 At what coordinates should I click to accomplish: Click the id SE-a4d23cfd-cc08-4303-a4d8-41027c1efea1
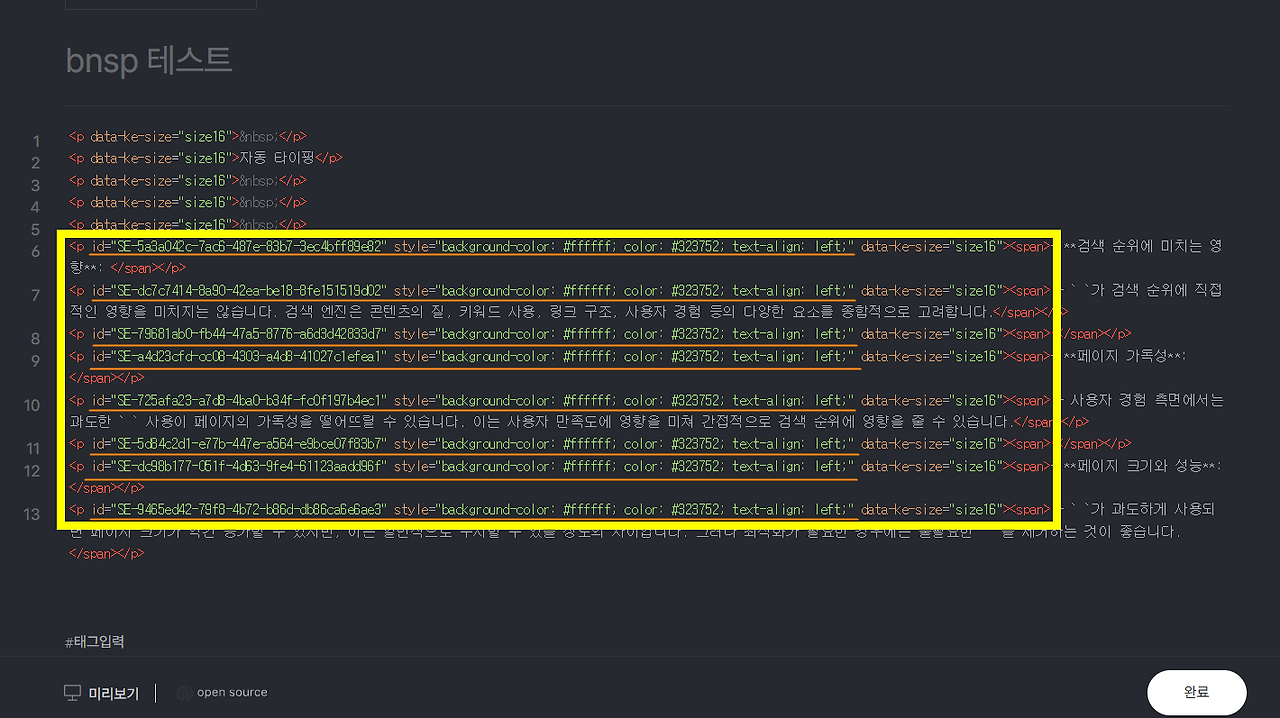click(251, 356)
